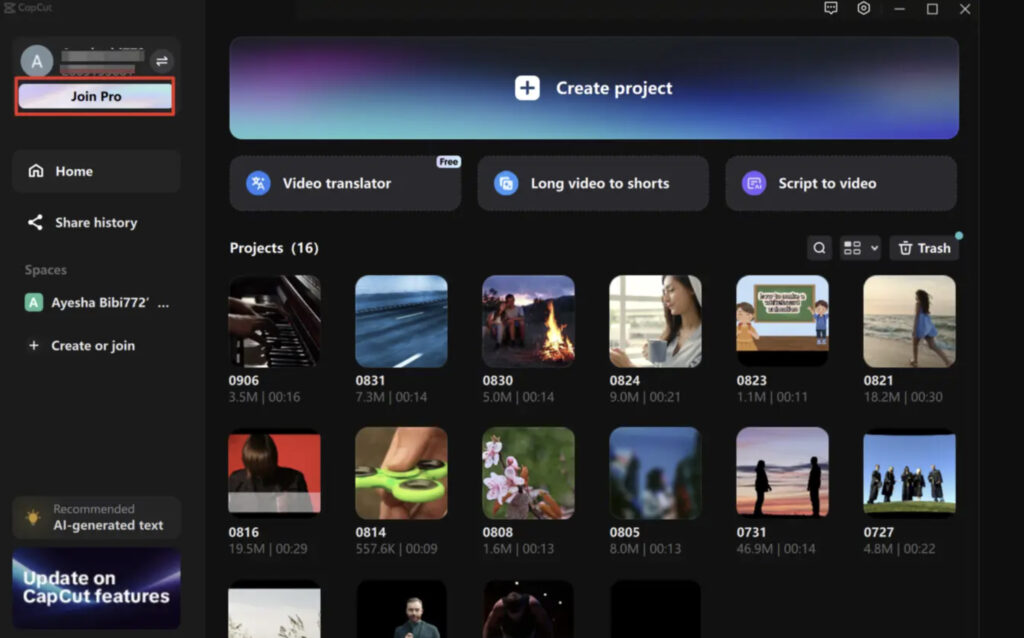The image size is (1024, 638).
Task: Open the feedback chat icon
Action: click(x=830, y=8)
